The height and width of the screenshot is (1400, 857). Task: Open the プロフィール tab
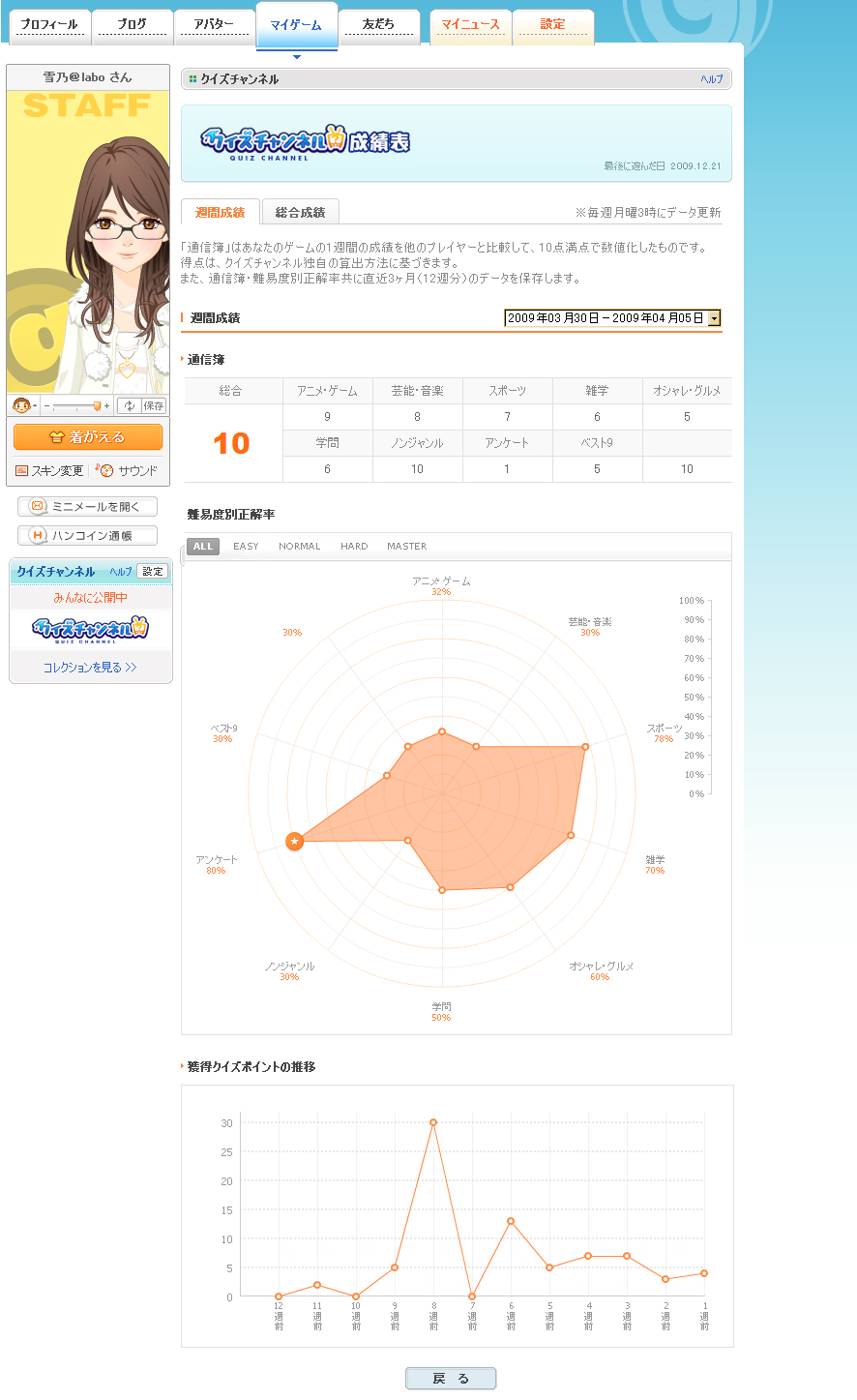[49, 25]
